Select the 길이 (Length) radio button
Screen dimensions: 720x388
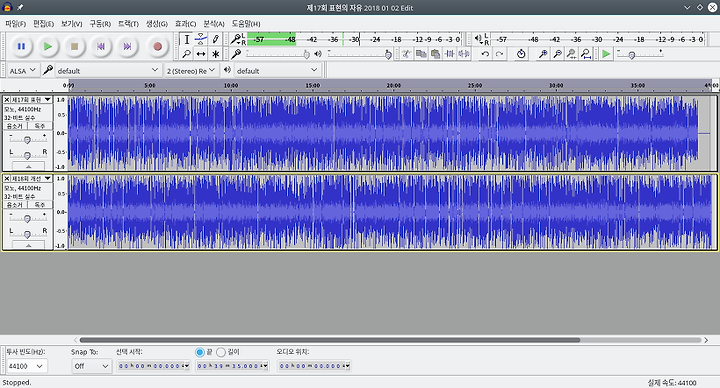coord(221,352)
